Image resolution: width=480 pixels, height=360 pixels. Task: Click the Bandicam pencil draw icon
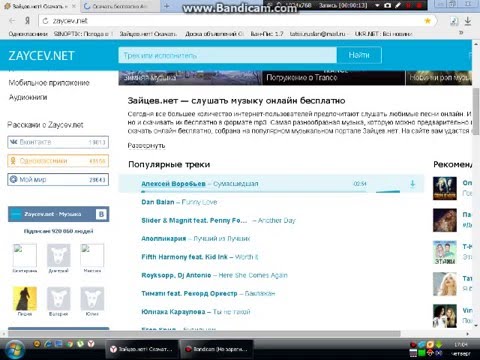tap(398, 5)
